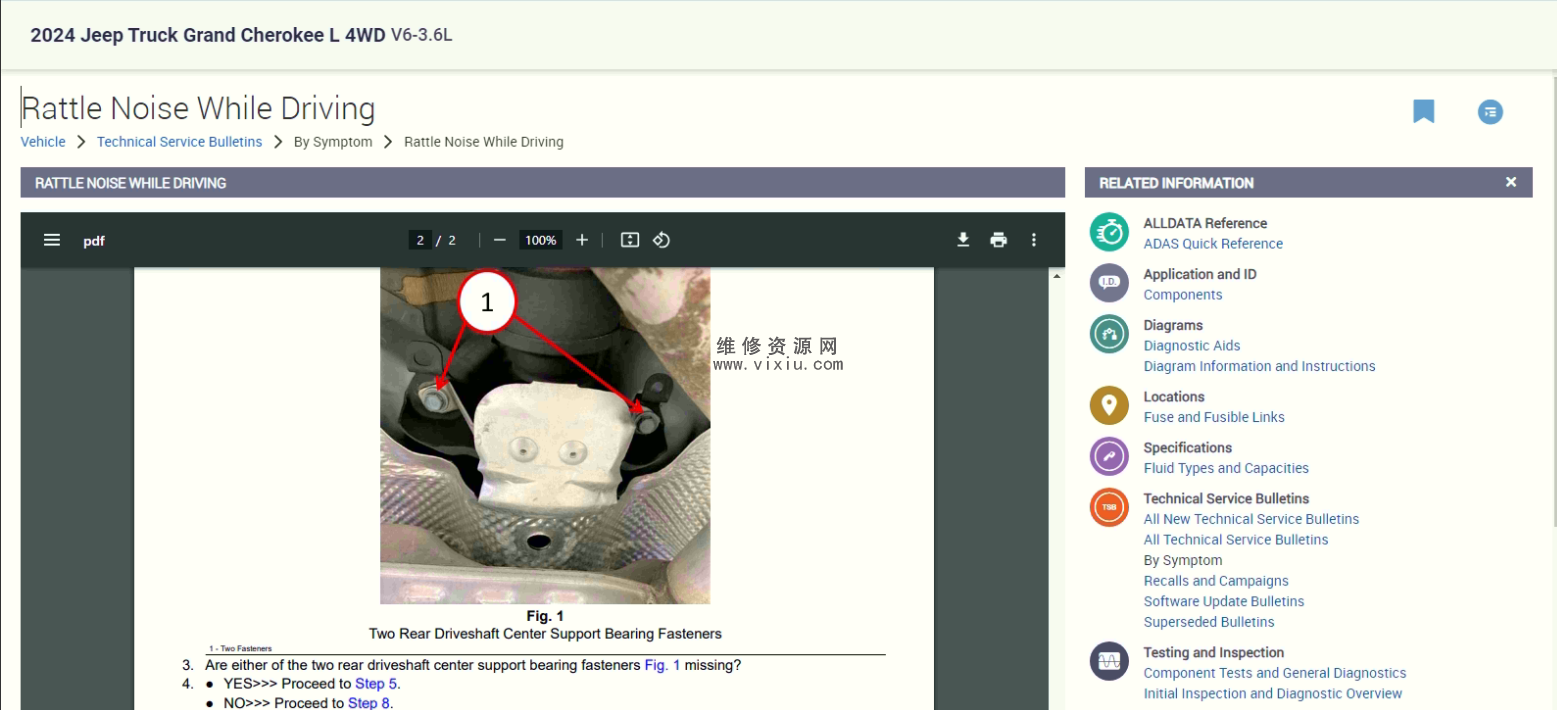The width and height of the screenshot is (1557, 710).
Task: Open Initial Inspection and Diagnostic Overview
Action: coord(1273,694)
